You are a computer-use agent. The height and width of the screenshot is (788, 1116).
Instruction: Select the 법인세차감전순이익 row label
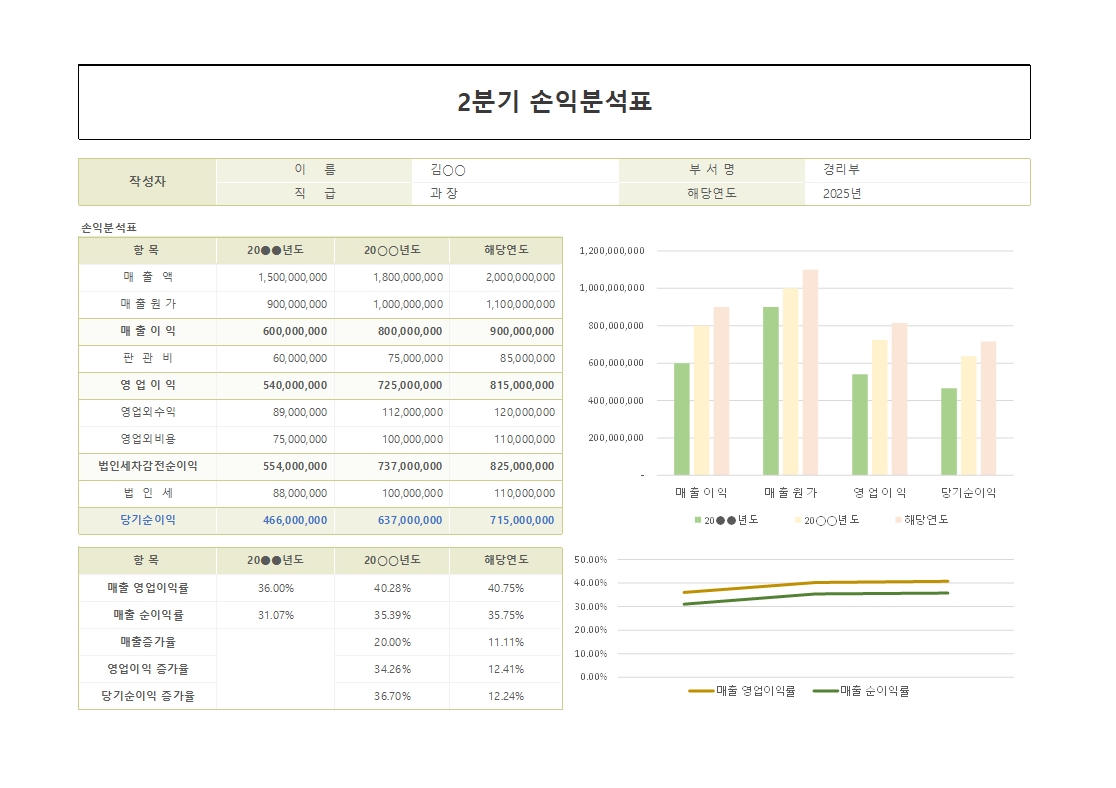click(x=148, y=466)
